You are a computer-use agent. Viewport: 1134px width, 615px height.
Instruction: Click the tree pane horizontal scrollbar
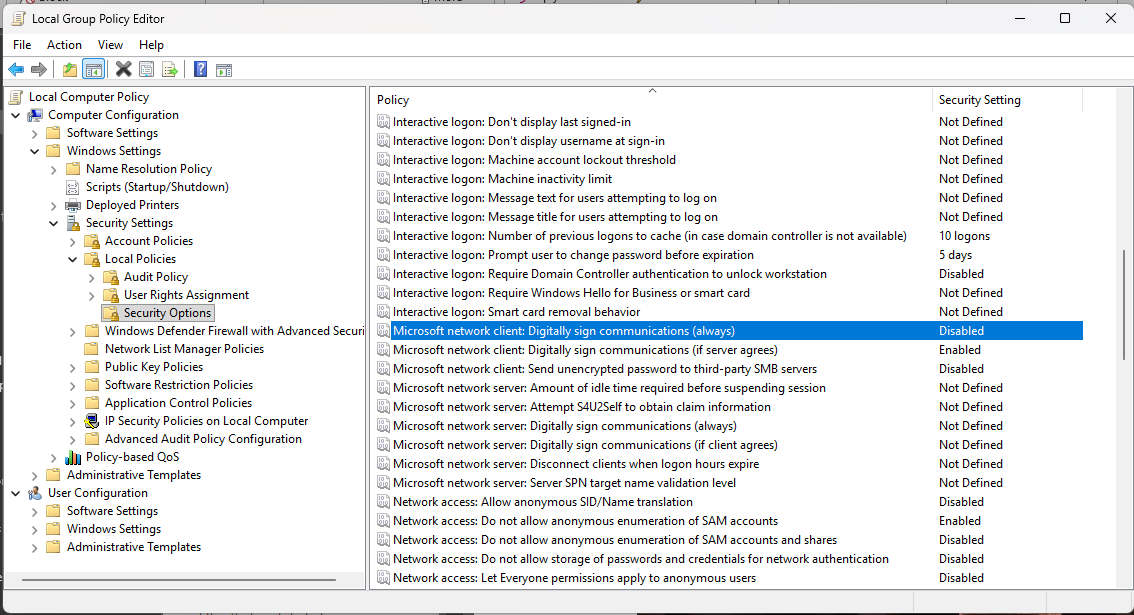click(179, 580)
